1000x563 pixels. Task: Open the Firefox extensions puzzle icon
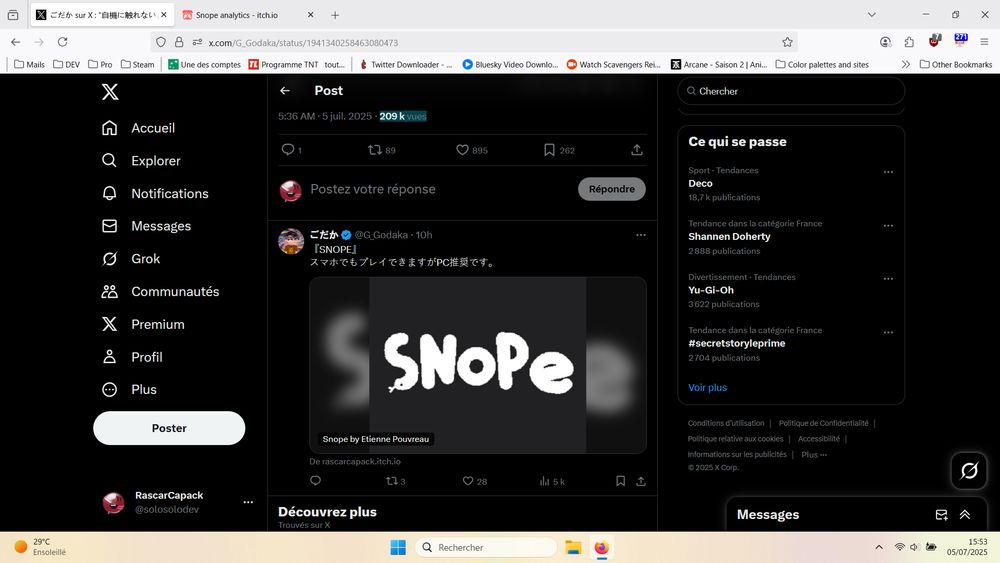pos(909,42)
